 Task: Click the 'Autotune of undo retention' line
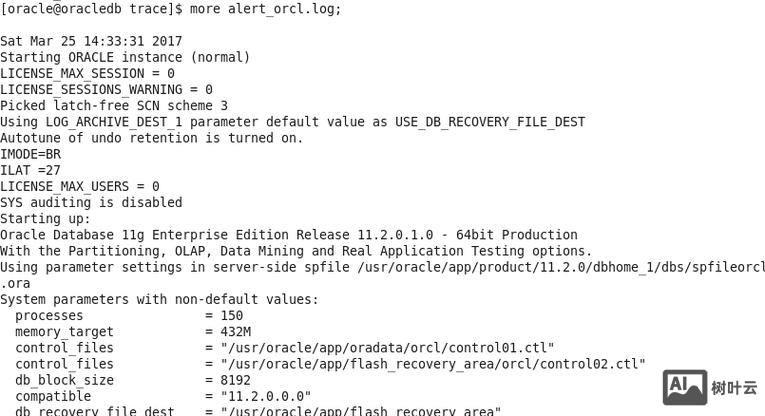[x=151, y=138]
